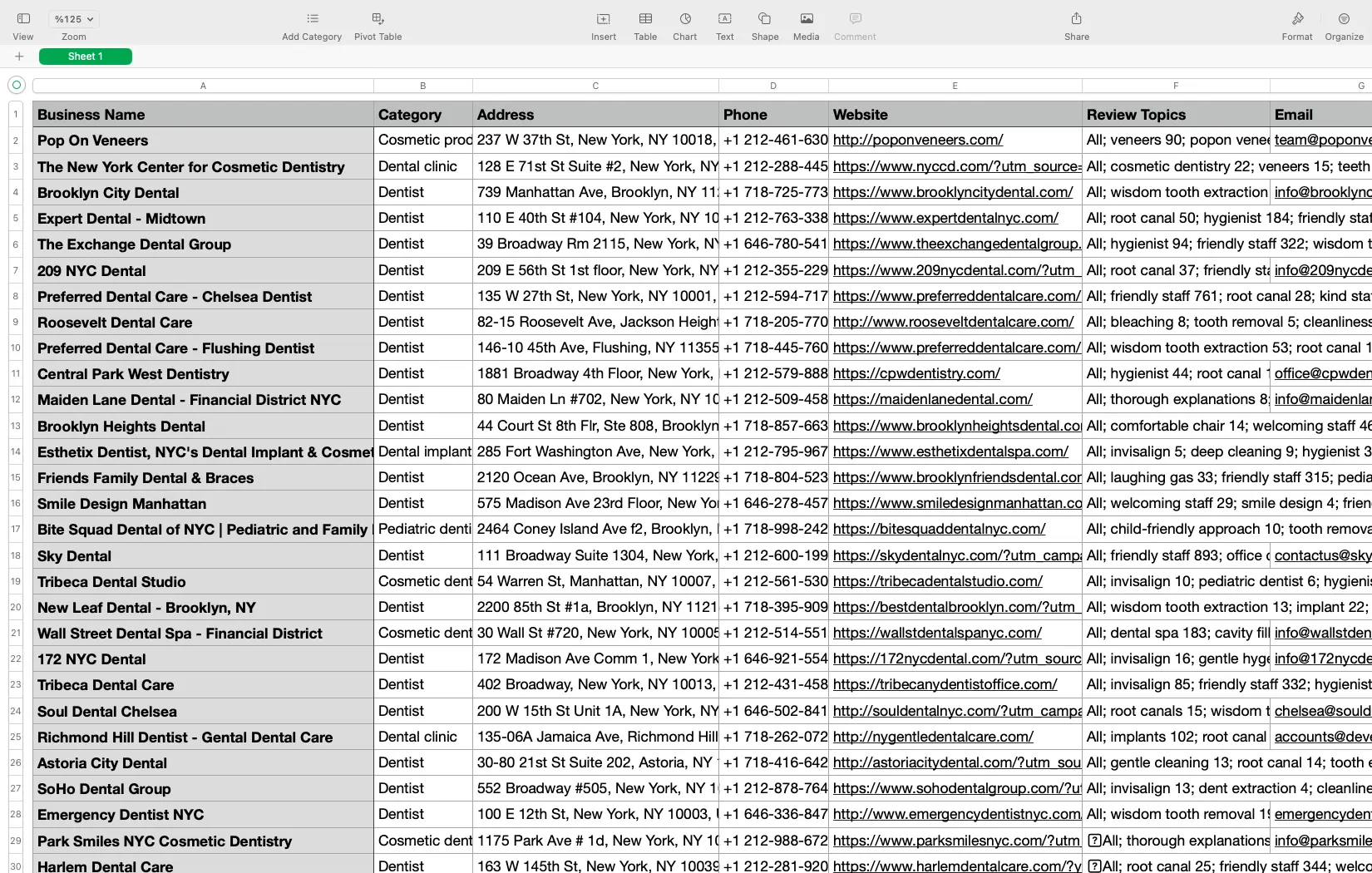Add a new sheet with plus button
Screen dimensions: 1372x873
(x=19, y=57)
